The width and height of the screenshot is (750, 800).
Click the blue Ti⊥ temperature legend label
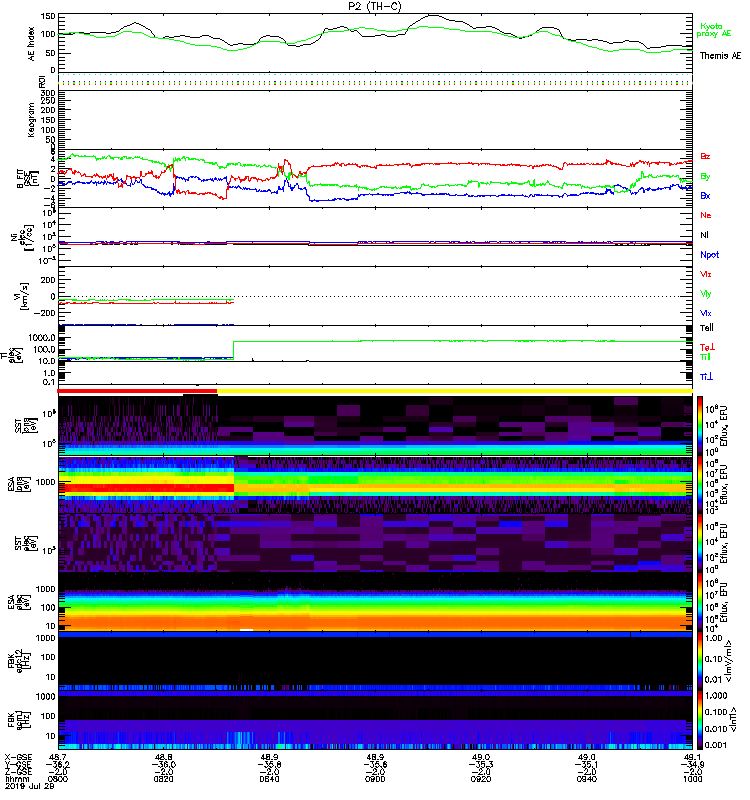(706, 377)
